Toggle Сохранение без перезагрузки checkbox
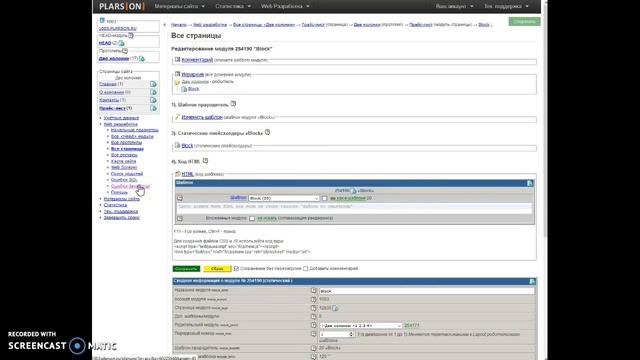Viewport: 640px width, 360px height. point(236,269)
